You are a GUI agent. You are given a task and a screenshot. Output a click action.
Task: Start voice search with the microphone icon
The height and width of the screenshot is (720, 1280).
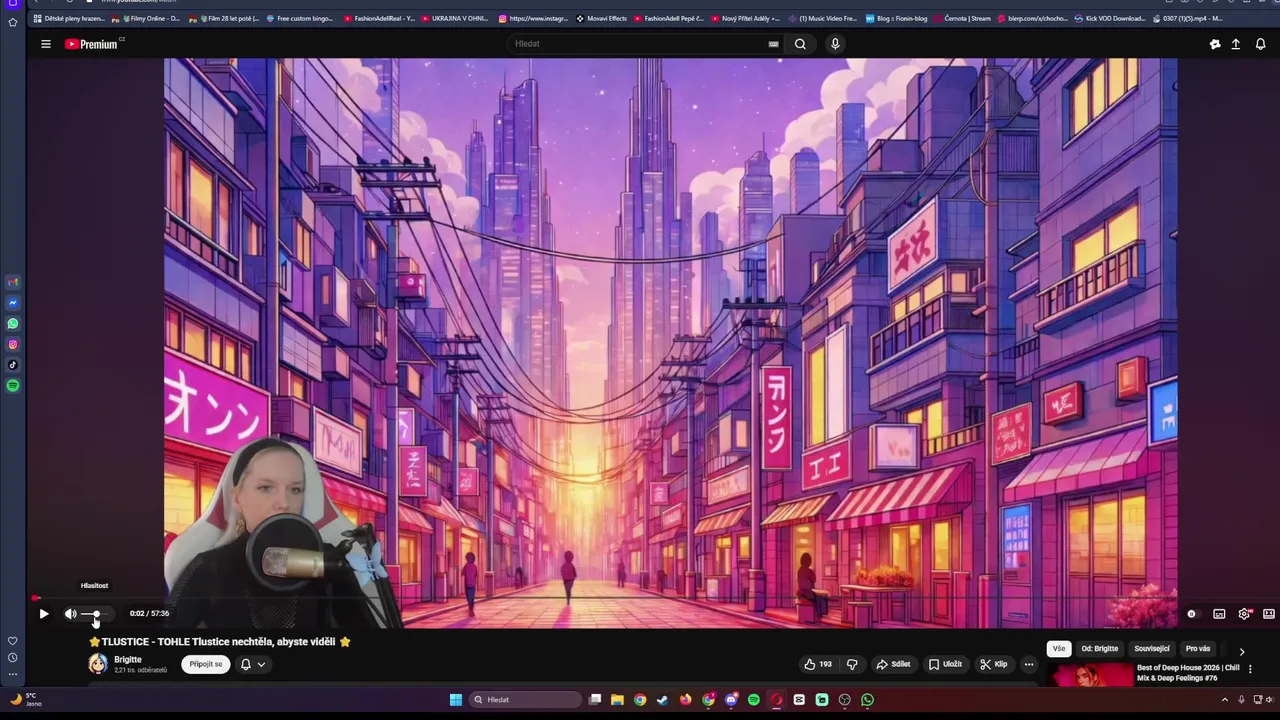coord(835,44)
